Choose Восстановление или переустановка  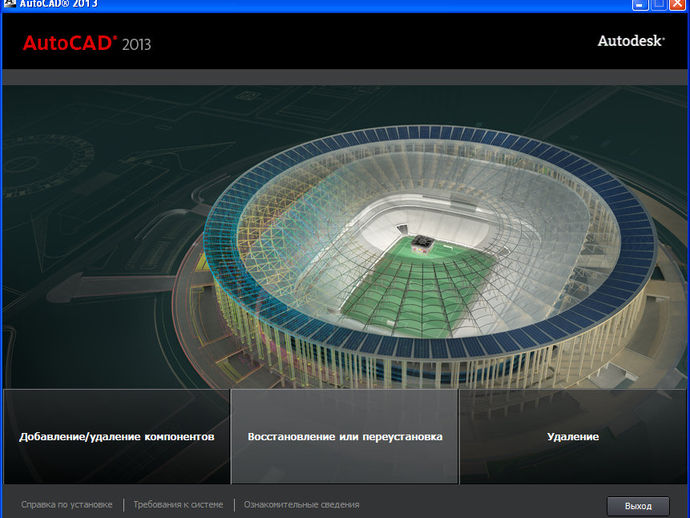click(345, 437)
